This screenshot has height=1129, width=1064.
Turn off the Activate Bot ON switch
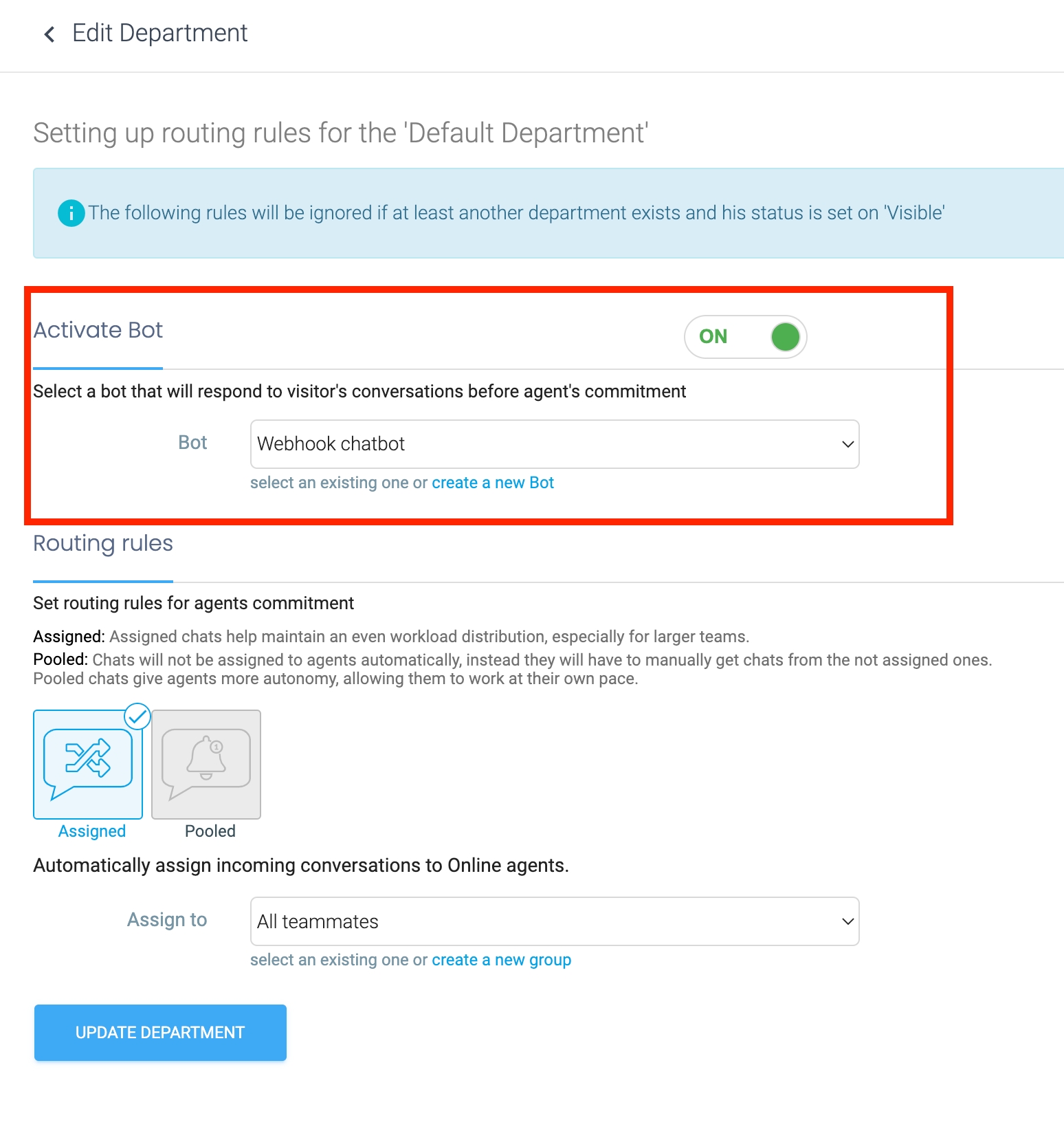tap(745, 337)
